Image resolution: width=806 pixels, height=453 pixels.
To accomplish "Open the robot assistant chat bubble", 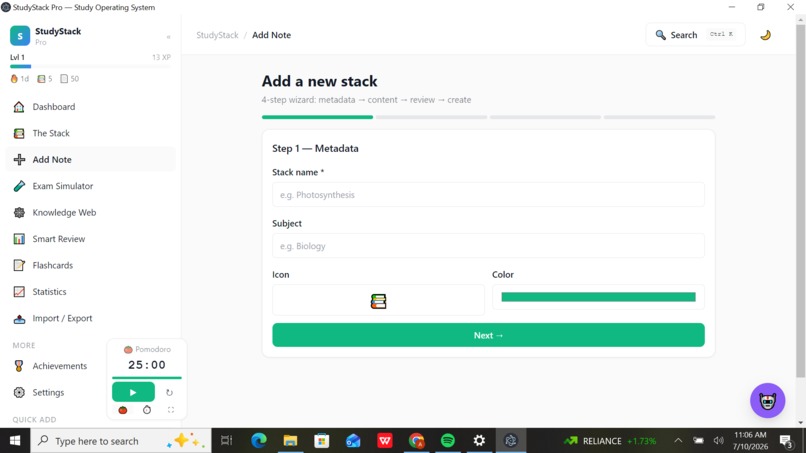I will tap(767, 401).
